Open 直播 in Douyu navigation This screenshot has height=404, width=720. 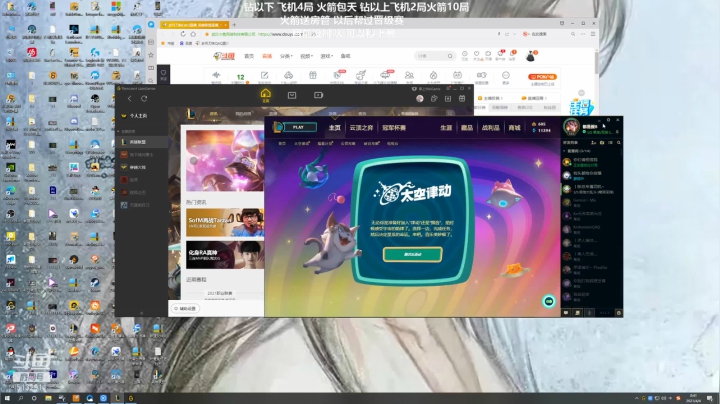point(267,56)
